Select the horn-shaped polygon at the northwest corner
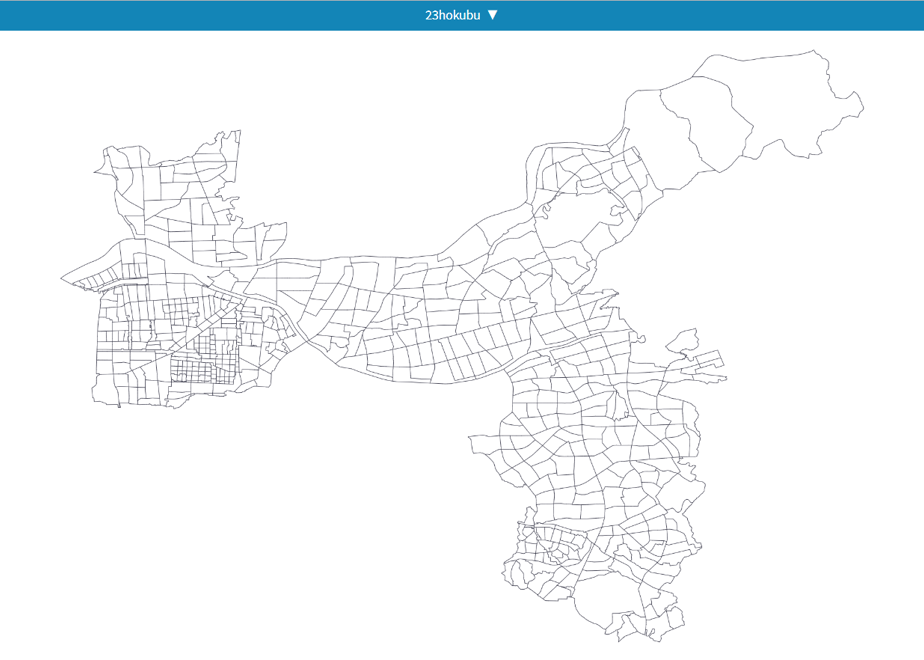 coord(105,165)
